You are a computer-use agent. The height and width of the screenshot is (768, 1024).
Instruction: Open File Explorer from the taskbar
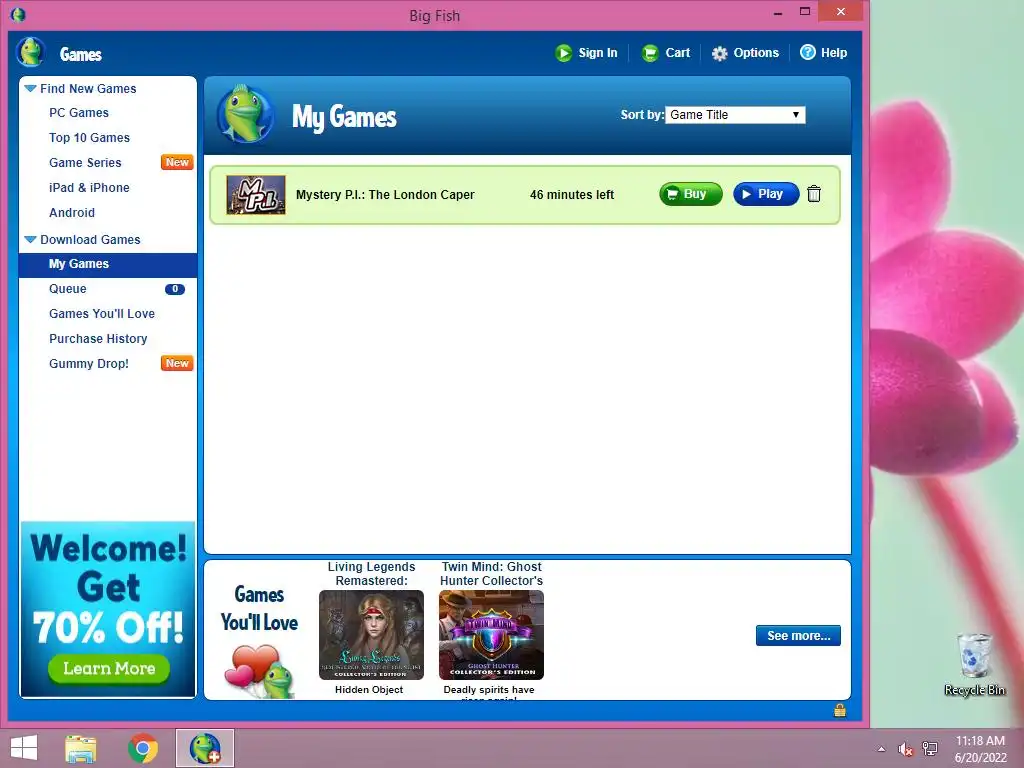[81, 748]
